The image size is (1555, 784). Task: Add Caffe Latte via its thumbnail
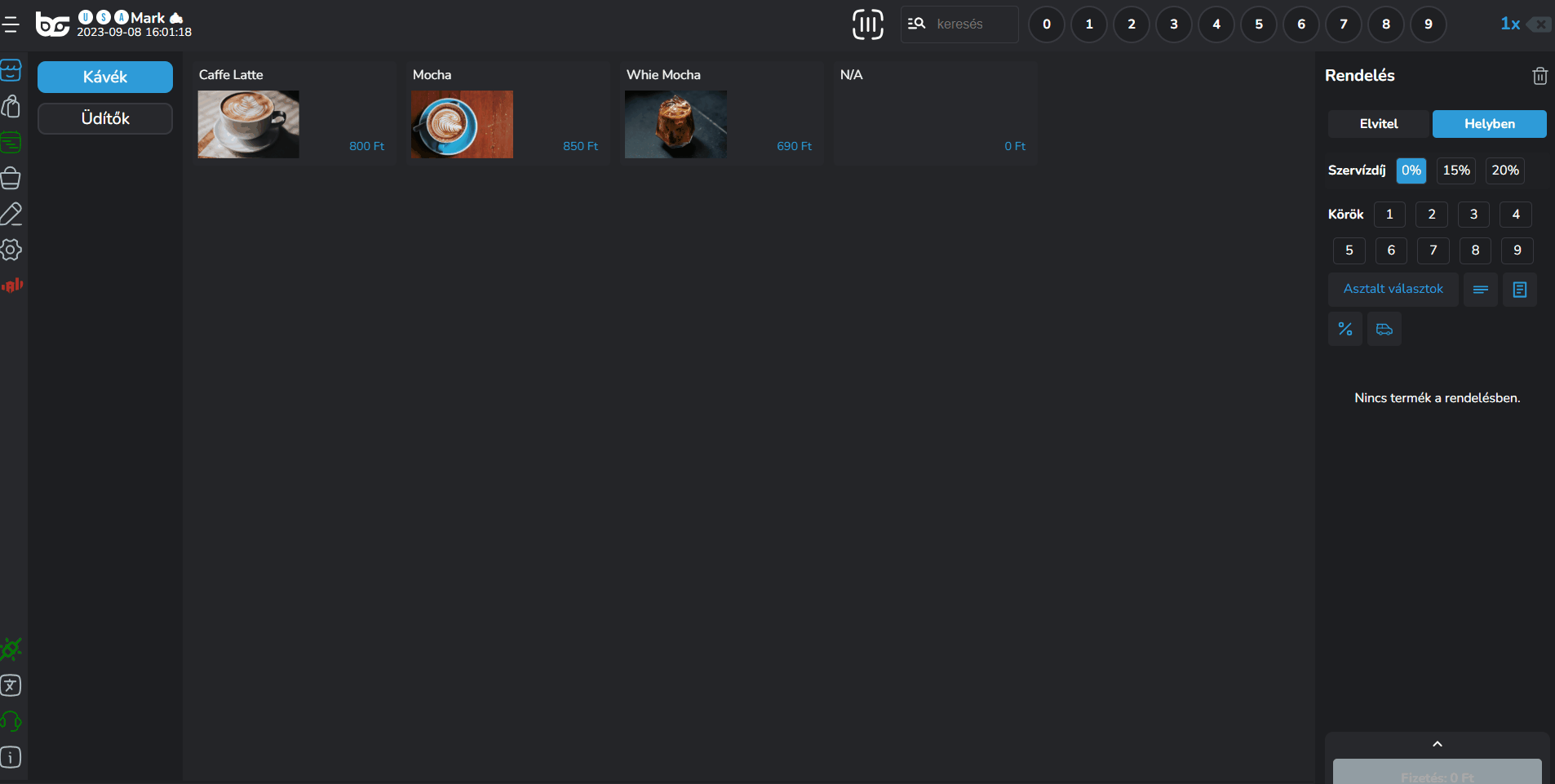click(249, 124)
